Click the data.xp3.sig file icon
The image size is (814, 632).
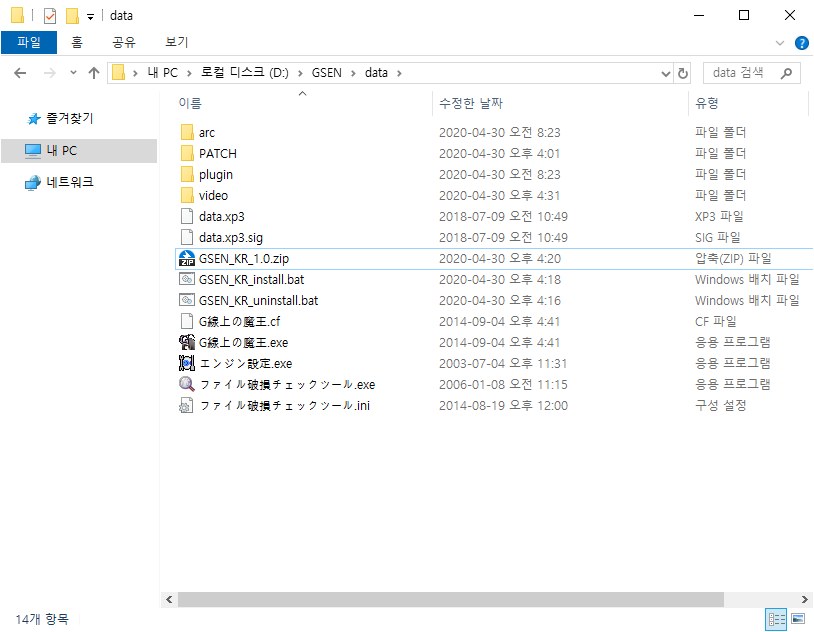(187, 237)
